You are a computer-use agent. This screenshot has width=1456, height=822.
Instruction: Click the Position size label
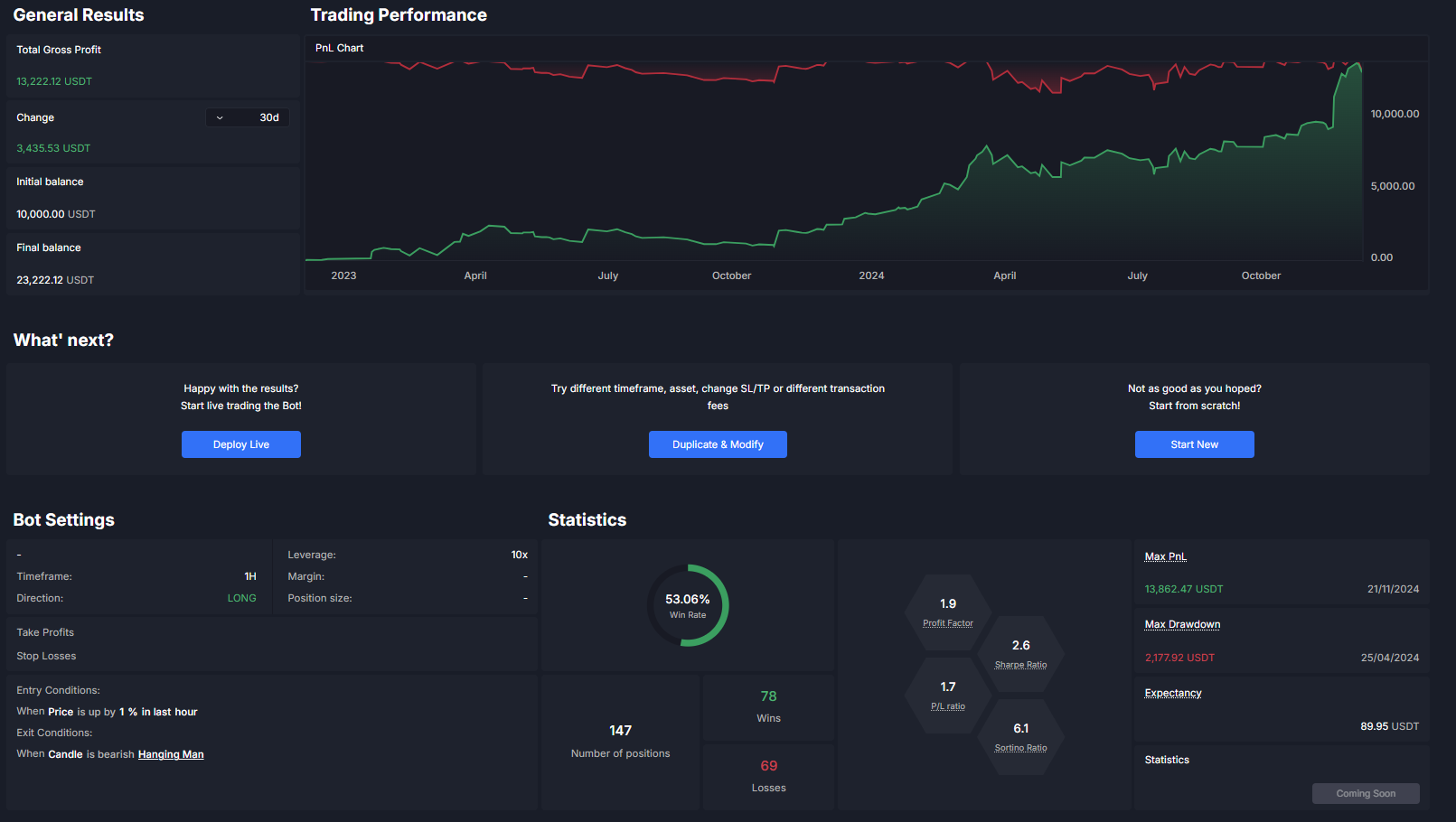tap(320, 598)
